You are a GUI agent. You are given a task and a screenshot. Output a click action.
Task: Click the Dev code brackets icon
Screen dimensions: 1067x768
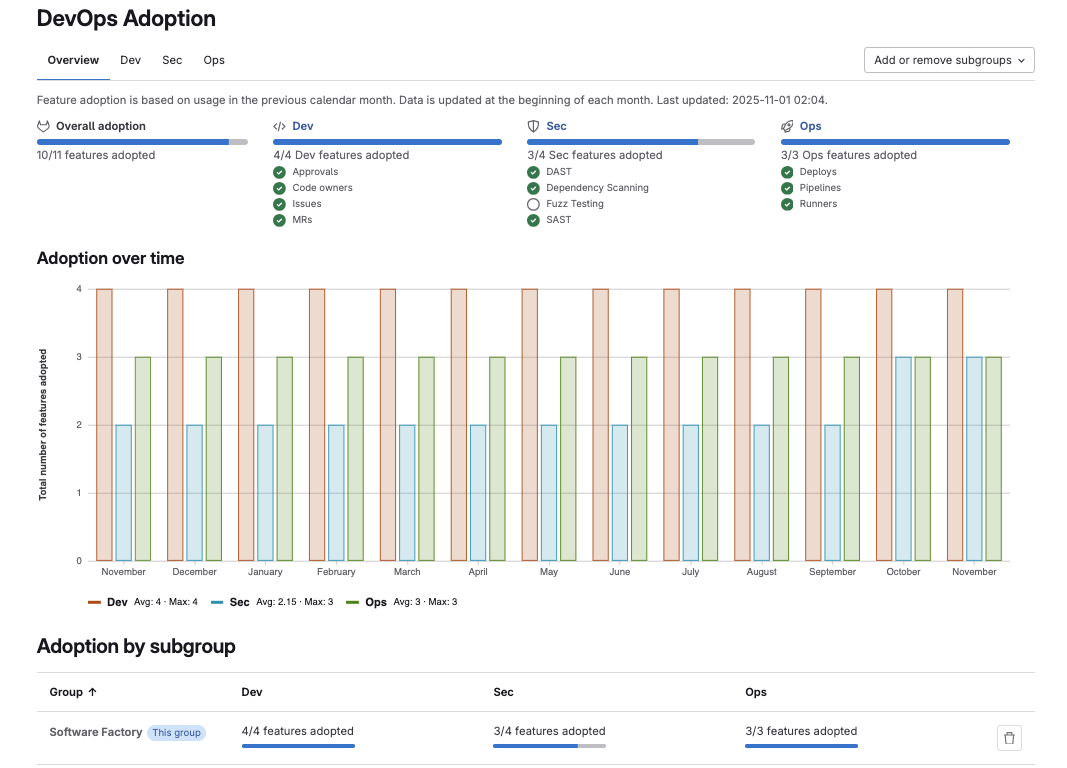coord(279,127)
